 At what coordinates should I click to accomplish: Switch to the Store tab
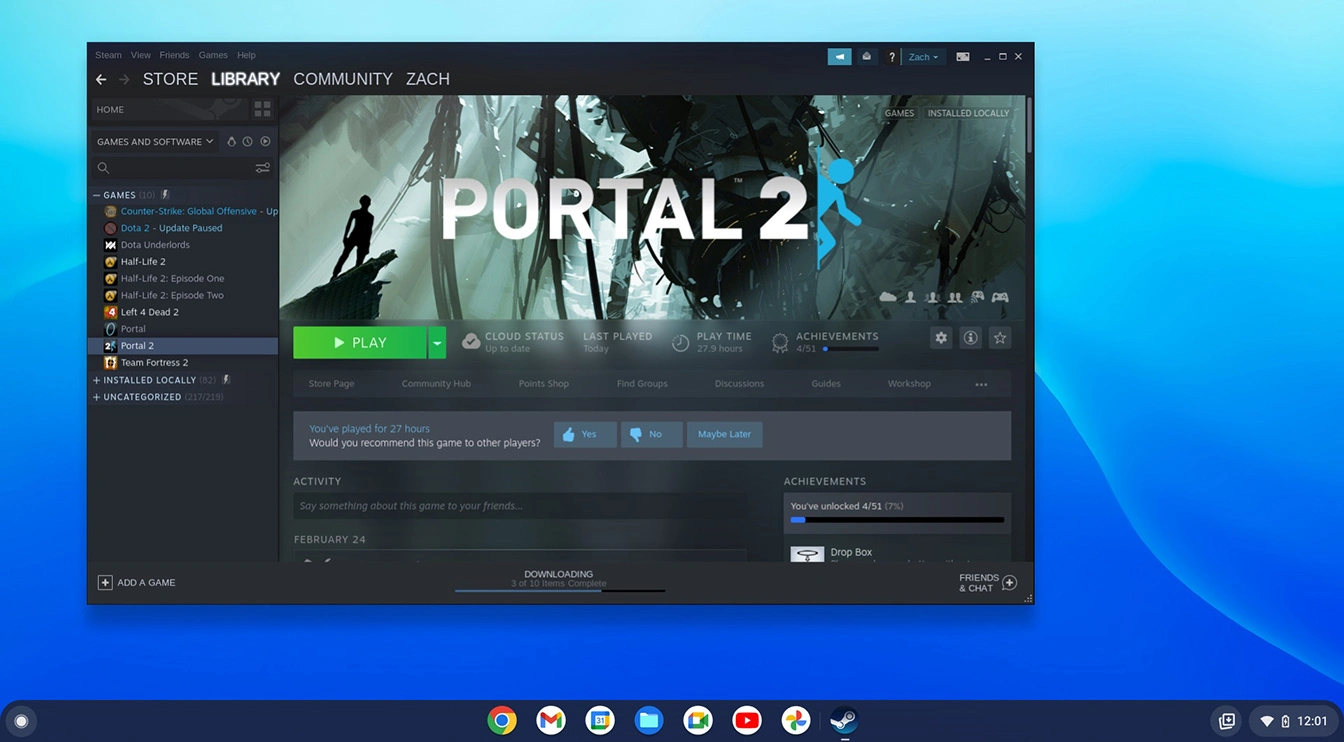tap(170, 79)
